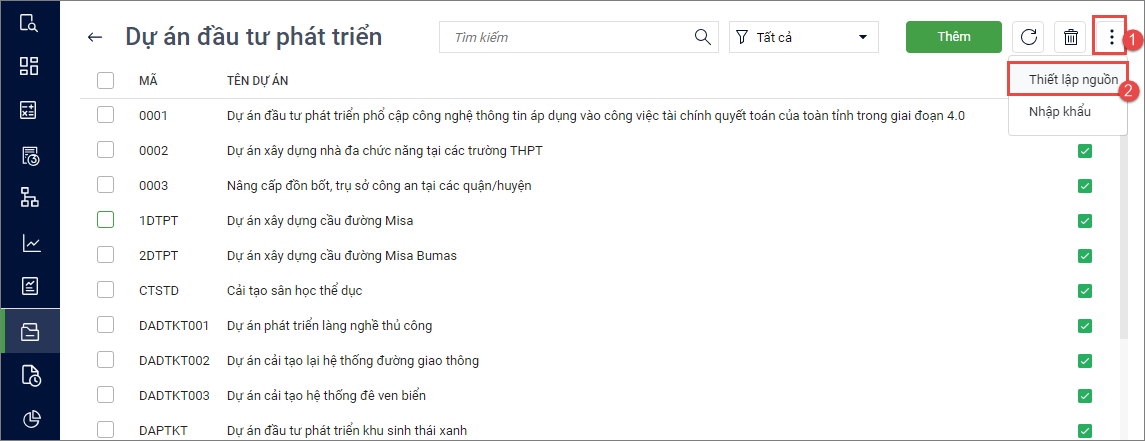
Task: Choose "Nhập khẩu" from the menu
Action: [1059, 112]
